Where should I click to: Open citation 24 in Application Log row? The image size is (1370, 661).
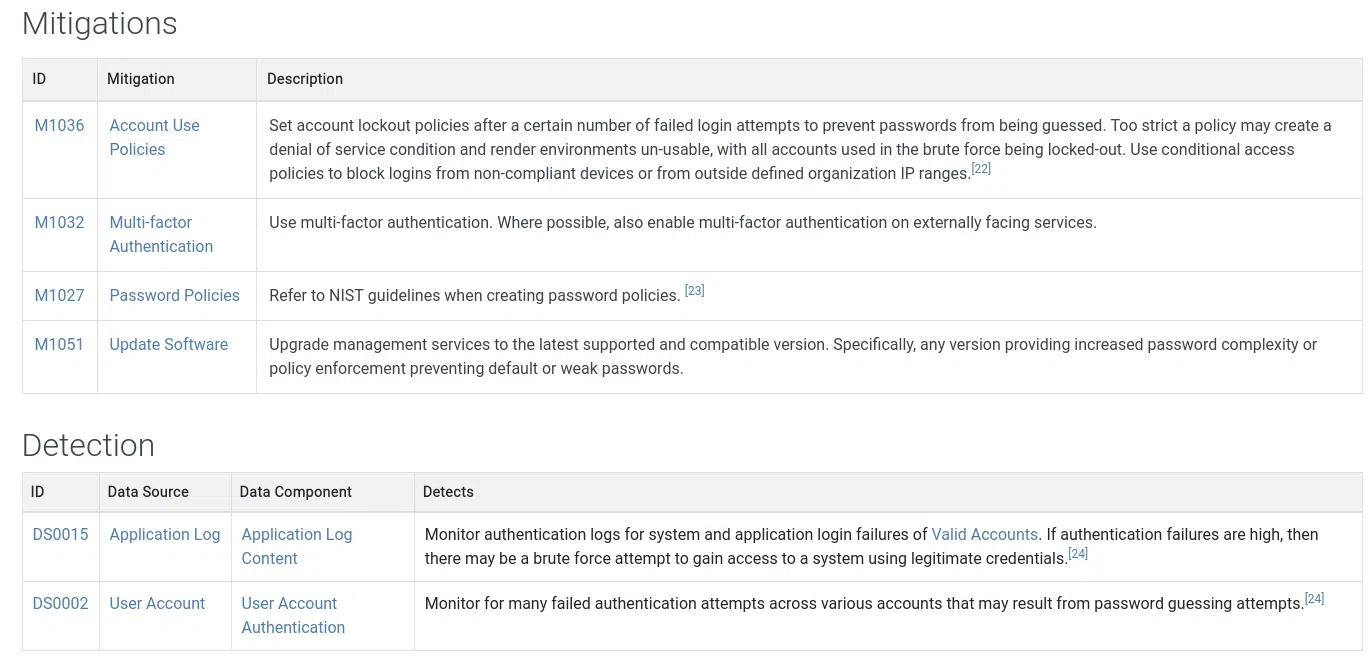1078,554
